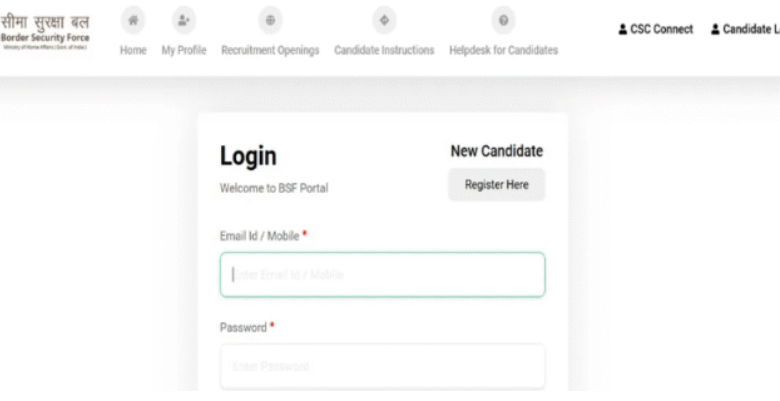
Task: Open the Home menu item
Action: point(133,50)
